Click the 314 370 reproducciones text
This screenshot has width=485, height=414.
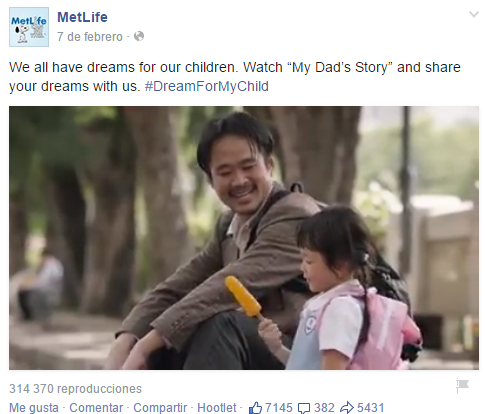coord(75,389)
